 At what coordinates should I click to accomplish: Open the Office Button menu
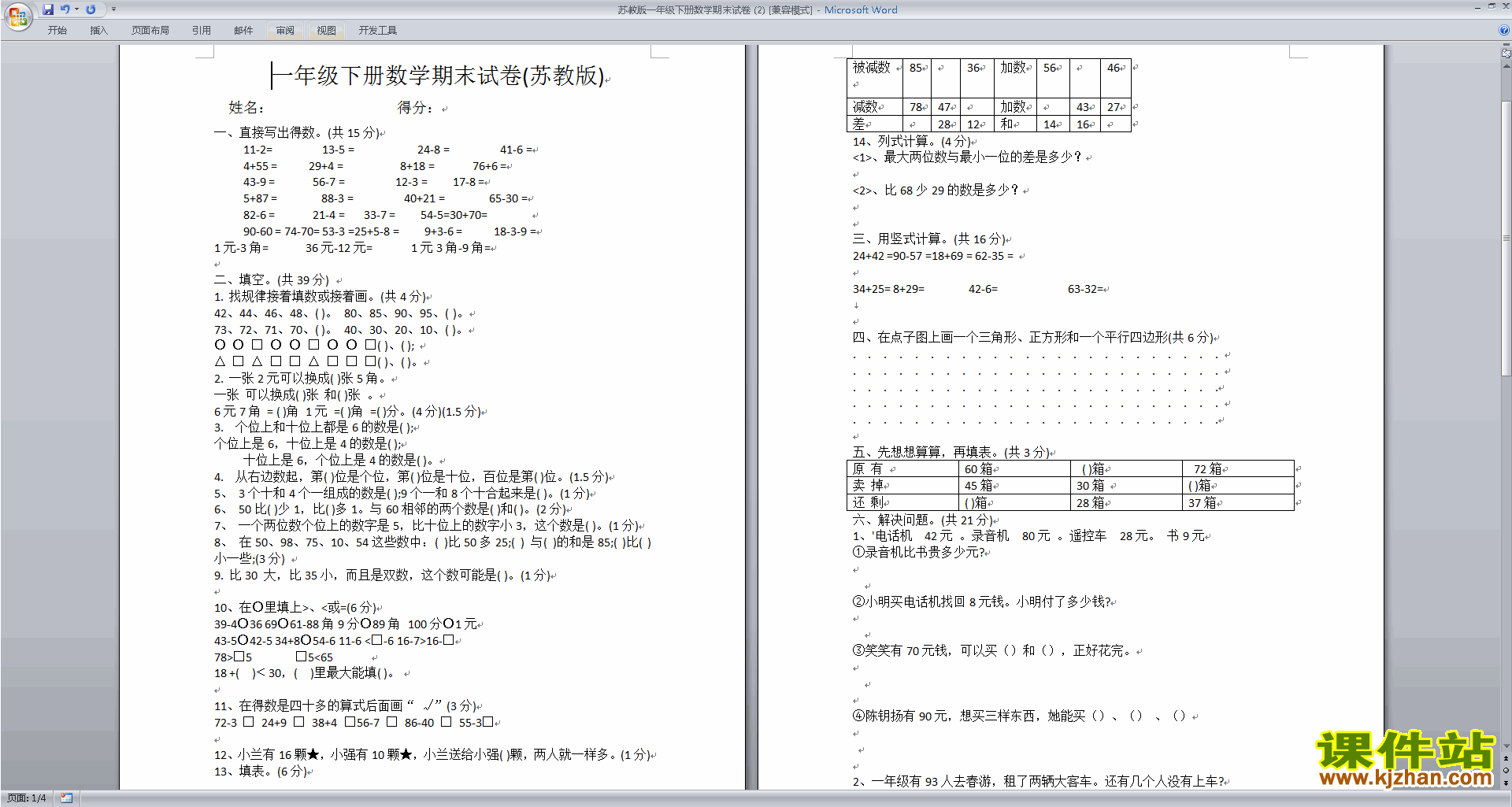click(x=17, y=16)
